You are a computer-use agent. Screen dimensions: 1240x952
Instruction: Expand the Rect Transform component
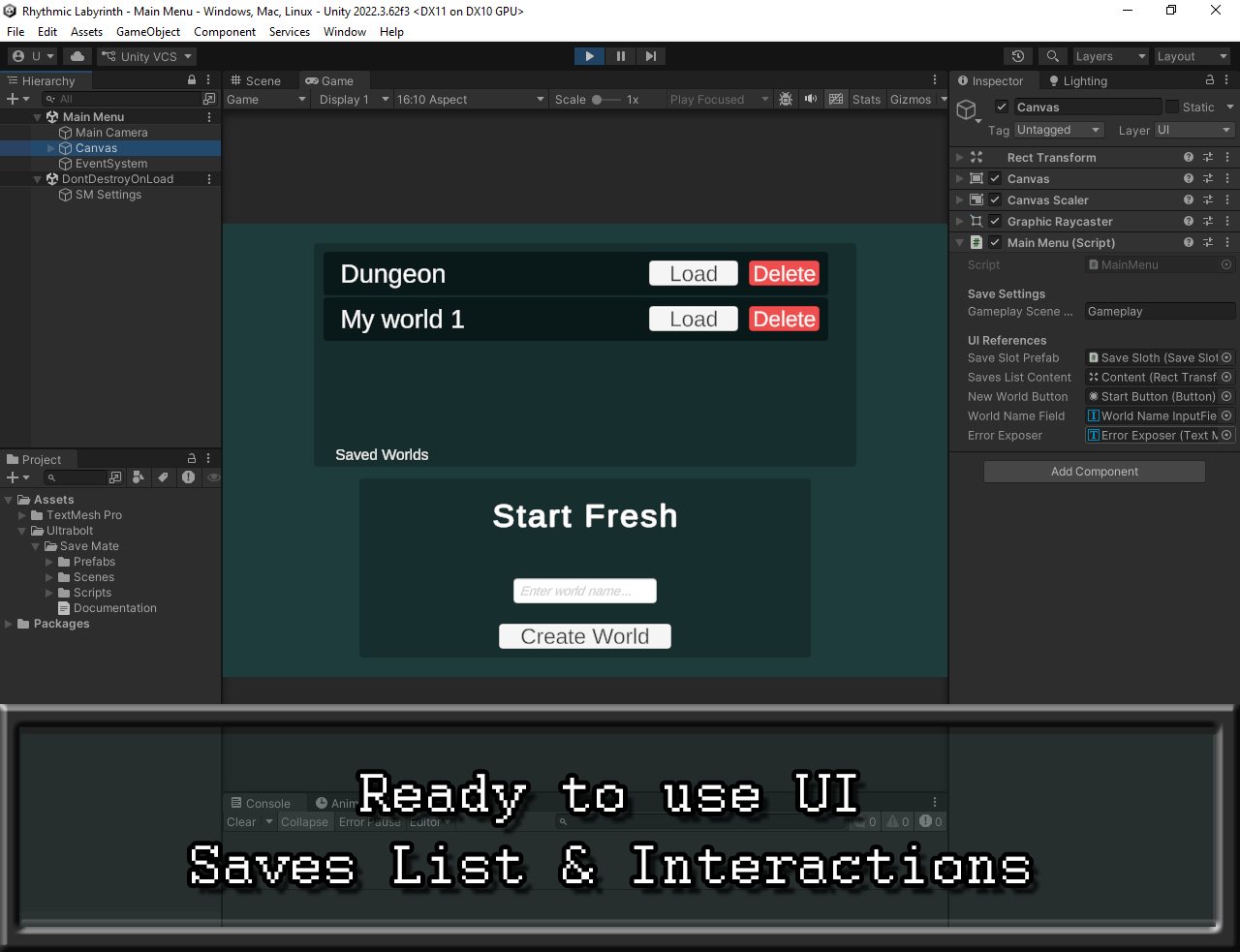tap(960, 157)
